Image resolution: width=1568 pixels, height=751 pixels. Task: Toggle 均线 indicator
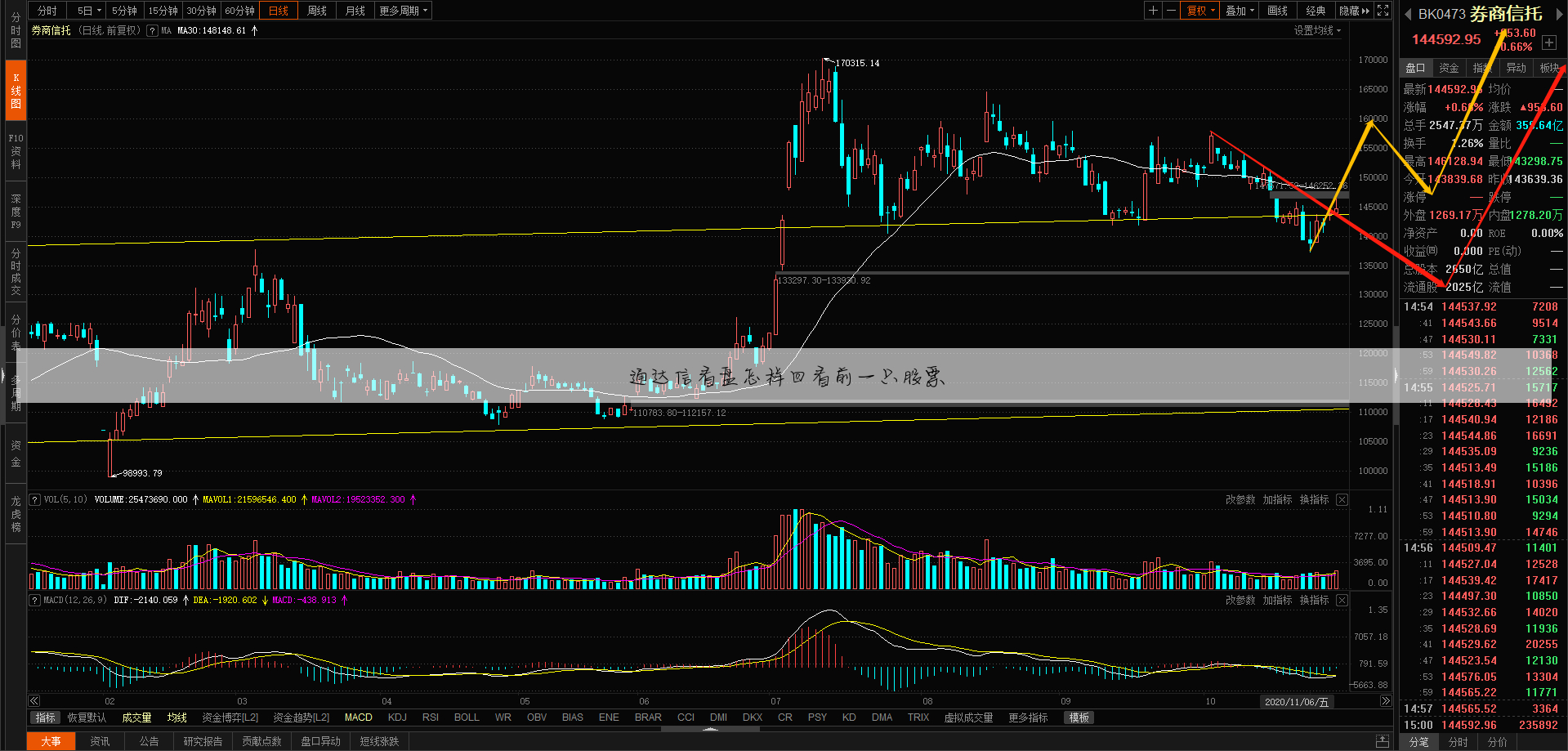click(x=177, y=717)
